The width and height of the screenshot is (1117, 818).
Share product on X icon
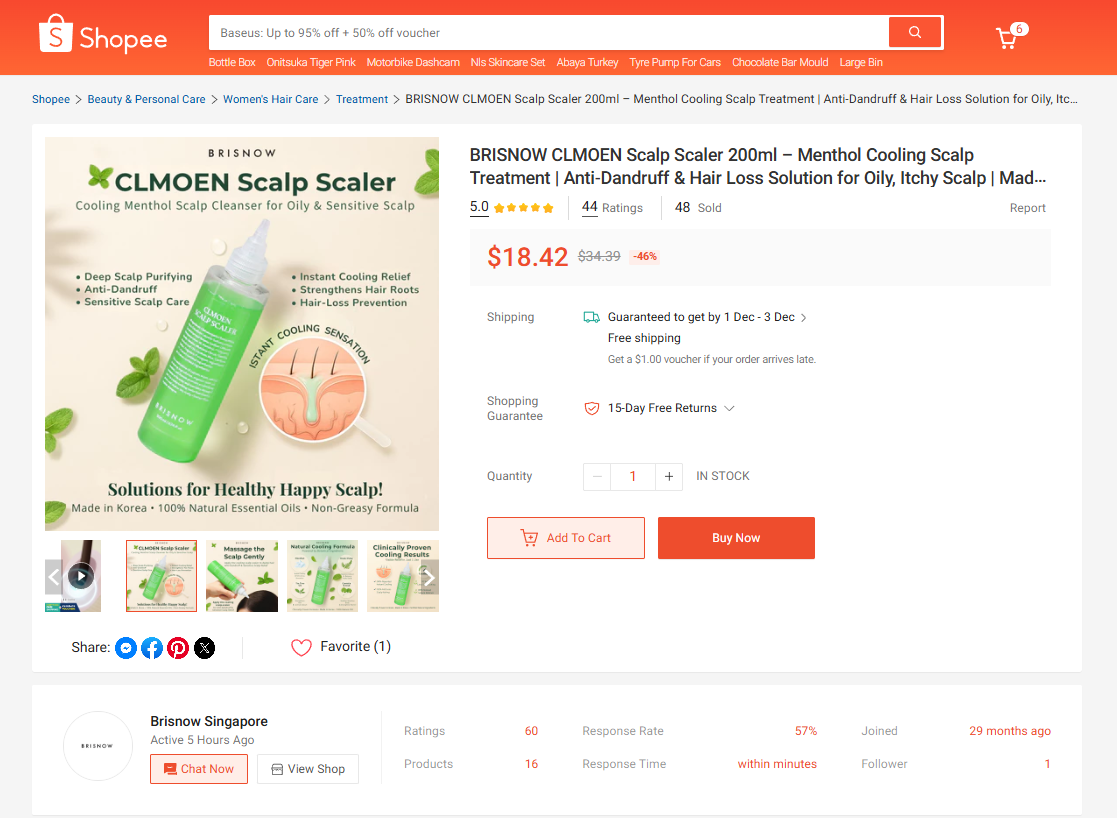pos(204,648)
